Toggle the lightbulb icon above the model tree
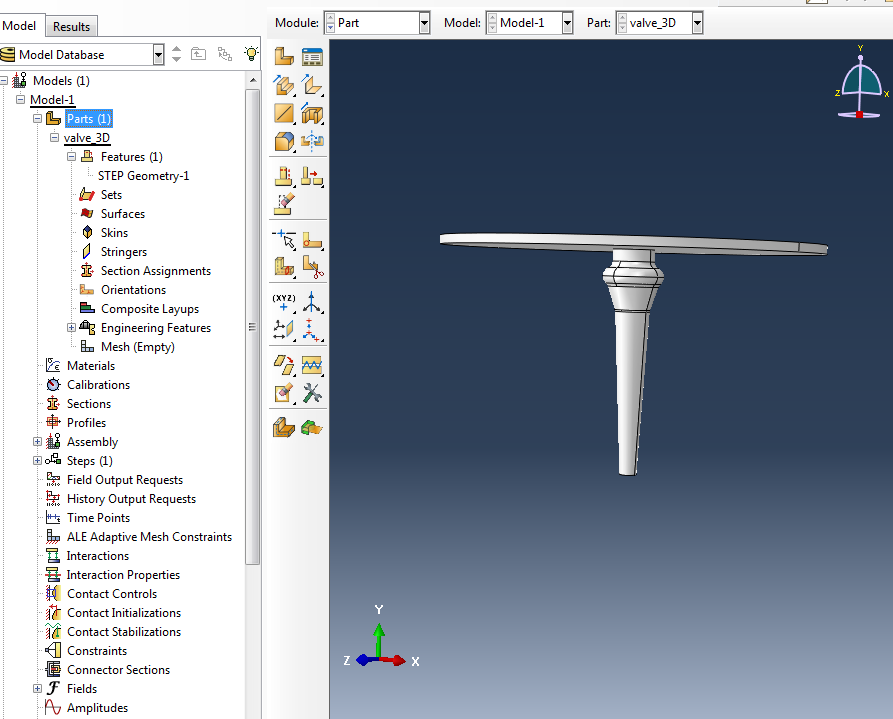This screenshot has width=893, height=719. coord(251,53)
